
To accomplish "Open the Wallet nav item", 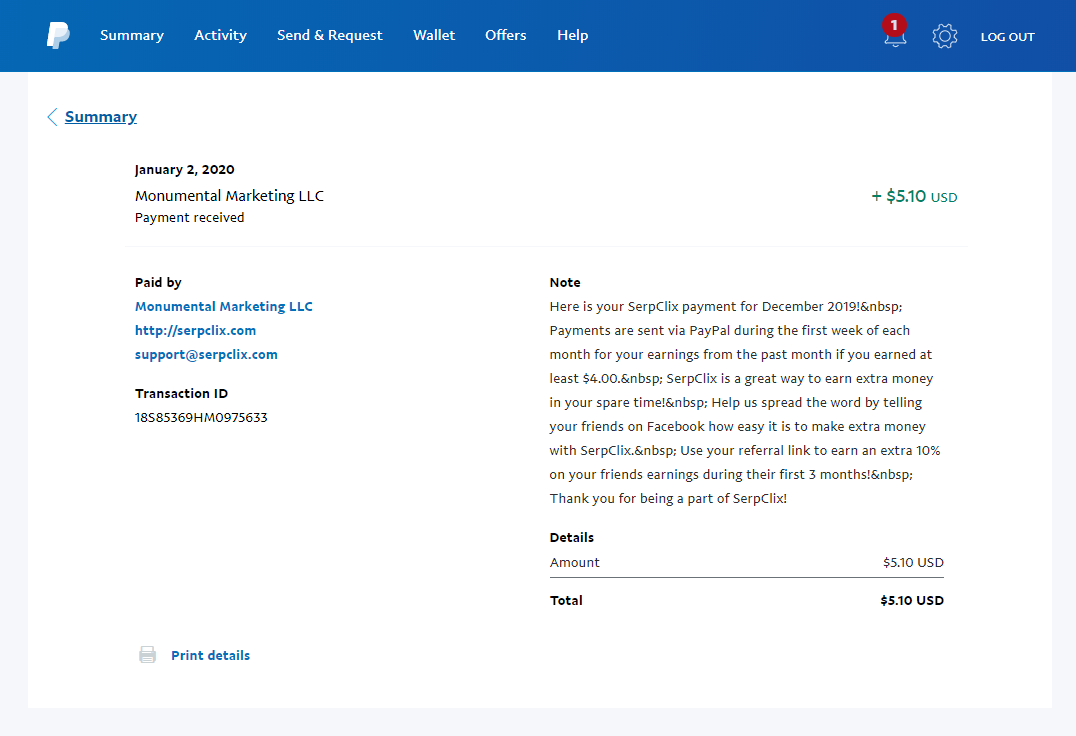I will coord(434,35).
